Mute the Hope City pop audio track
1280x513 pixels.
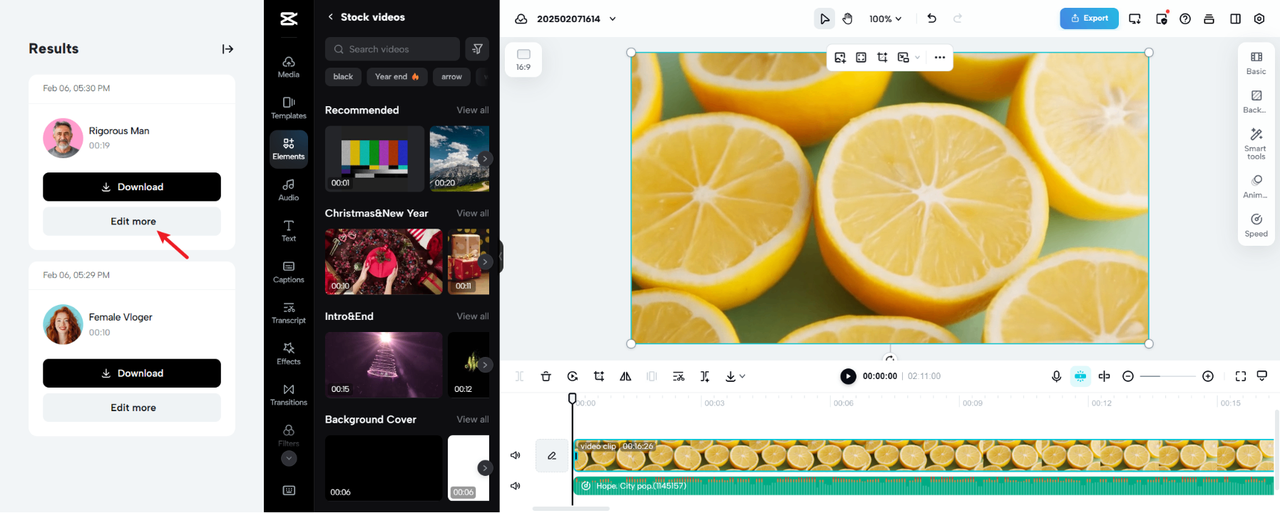[515, 486]
